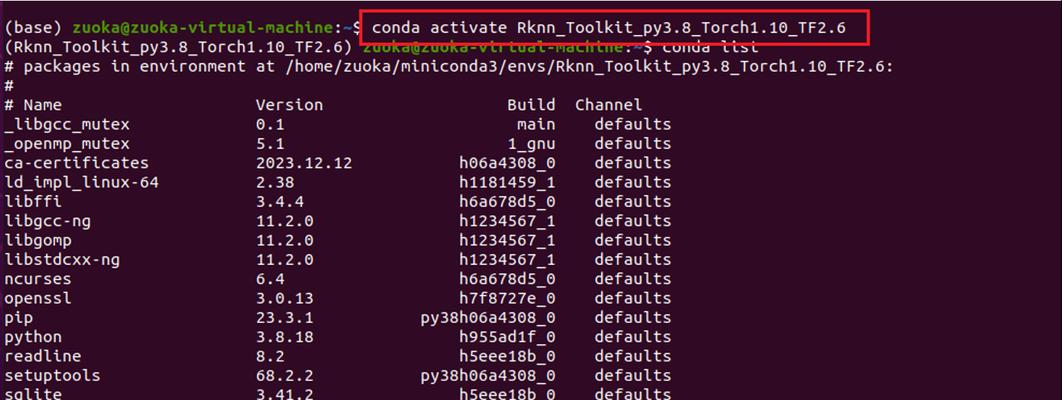The height and width of the screenshot is (400, 1062).
Task: Click the Channel column header
Action: click(x=608, y=105)
